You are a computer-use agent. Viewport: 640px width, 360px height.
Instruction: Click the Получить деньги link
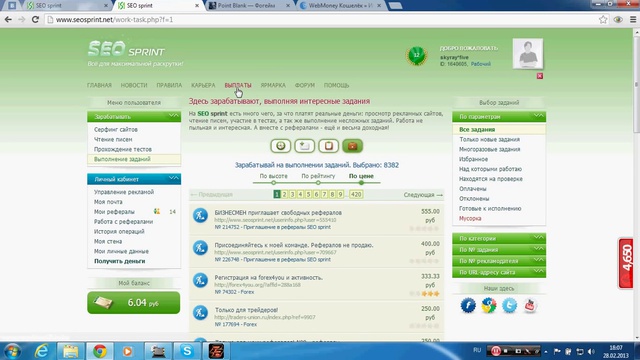[x=120, y=261]
